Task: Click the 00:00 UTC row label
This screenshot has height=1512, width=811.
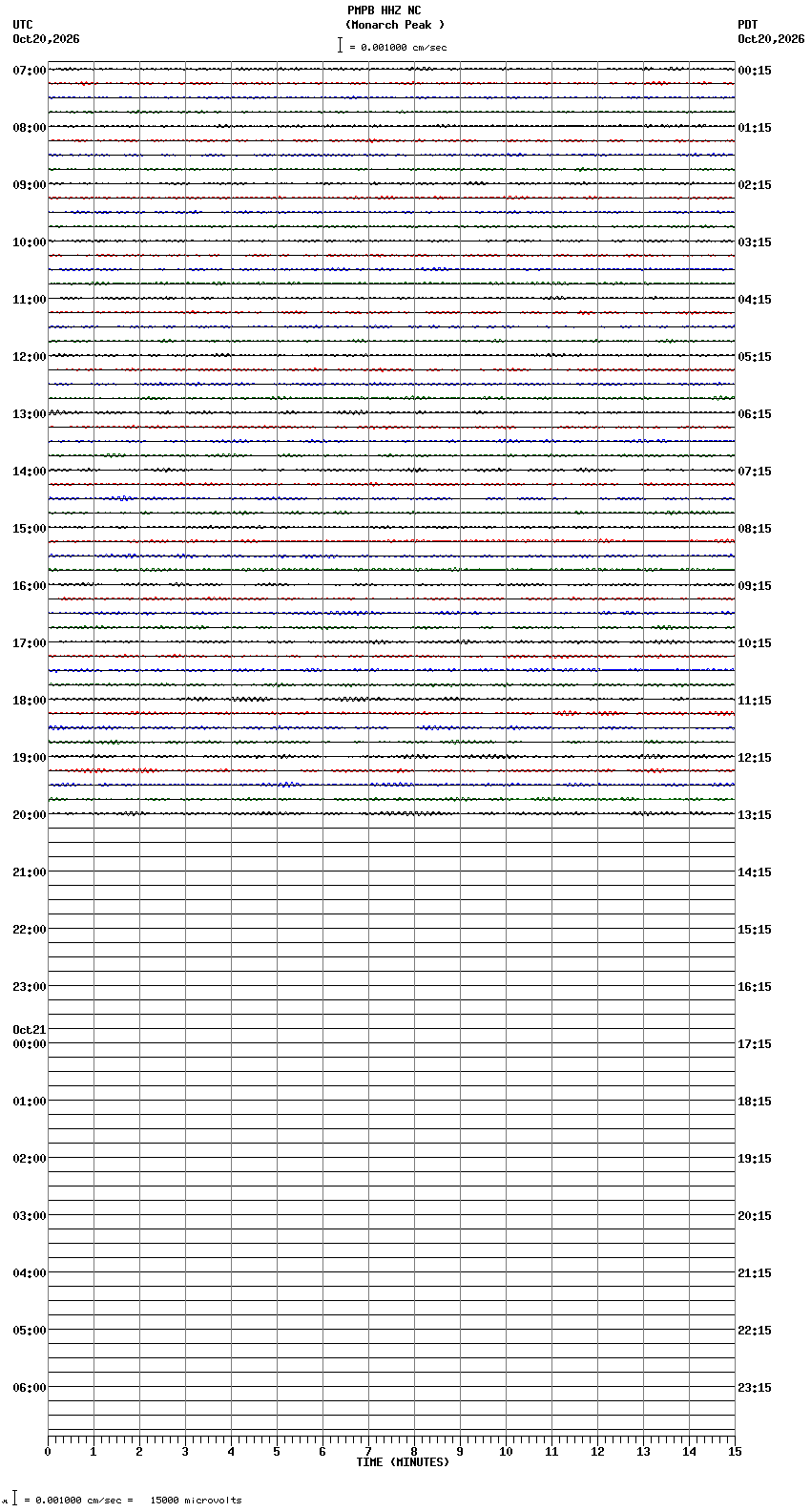Action: [30, 1044]
